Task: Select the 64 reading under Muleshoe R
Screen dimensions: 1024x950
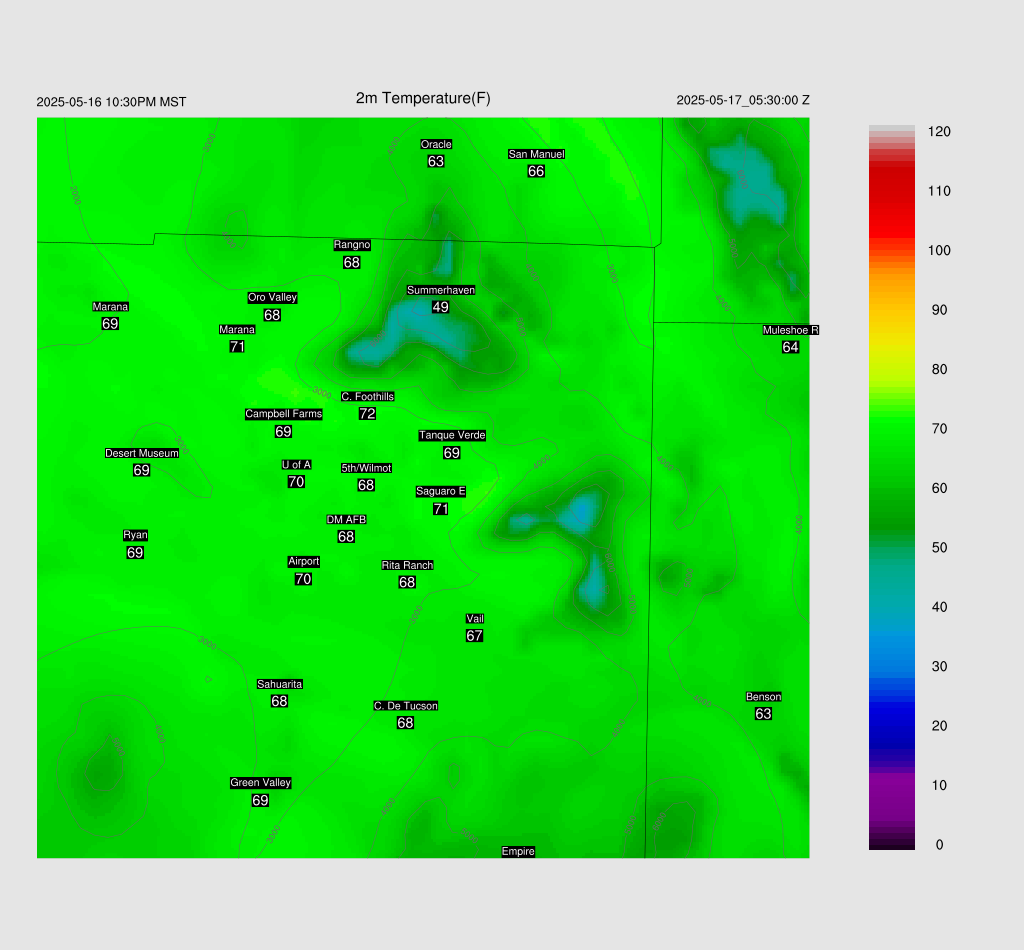Action: (790, 347)
